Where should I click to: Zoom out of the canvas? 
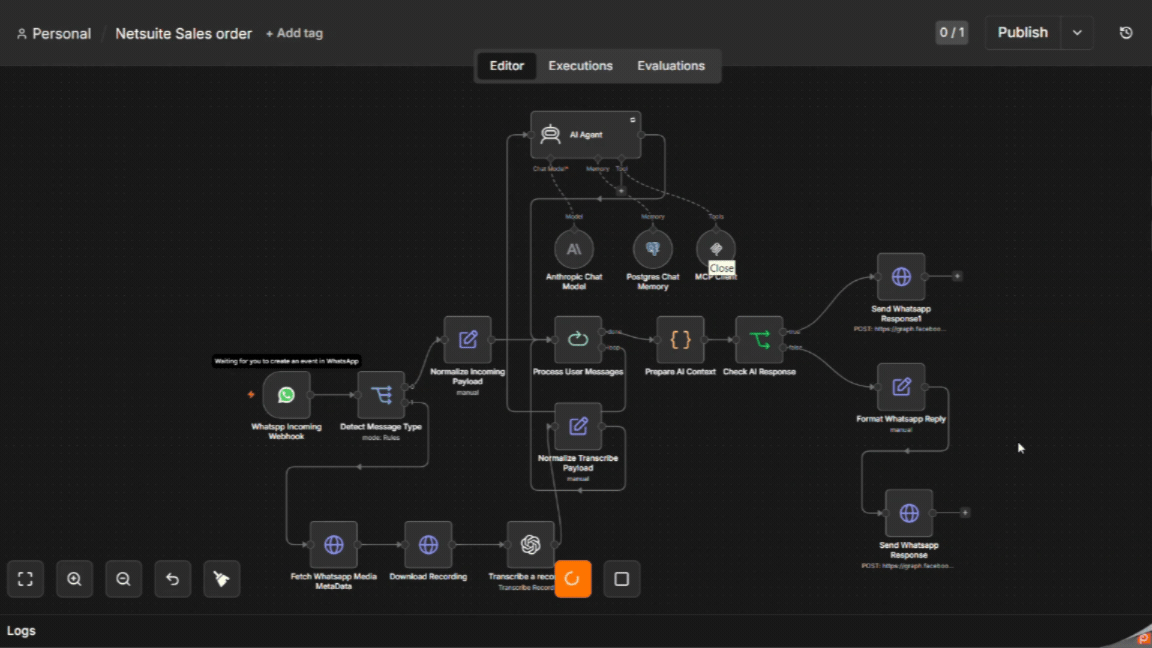tap(123, 579)
